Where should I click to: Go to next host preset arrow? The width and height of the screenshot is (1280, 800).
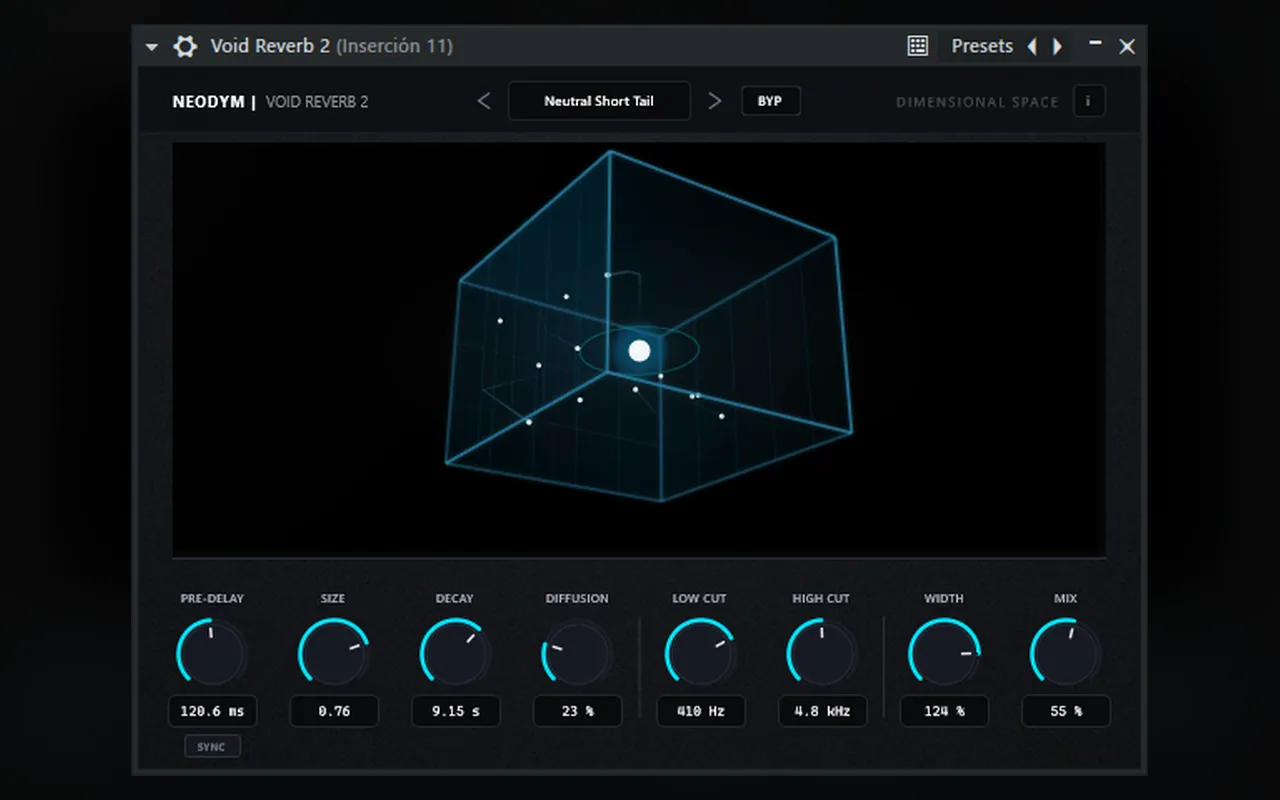pyautogui.click(x=1057, y=46)
